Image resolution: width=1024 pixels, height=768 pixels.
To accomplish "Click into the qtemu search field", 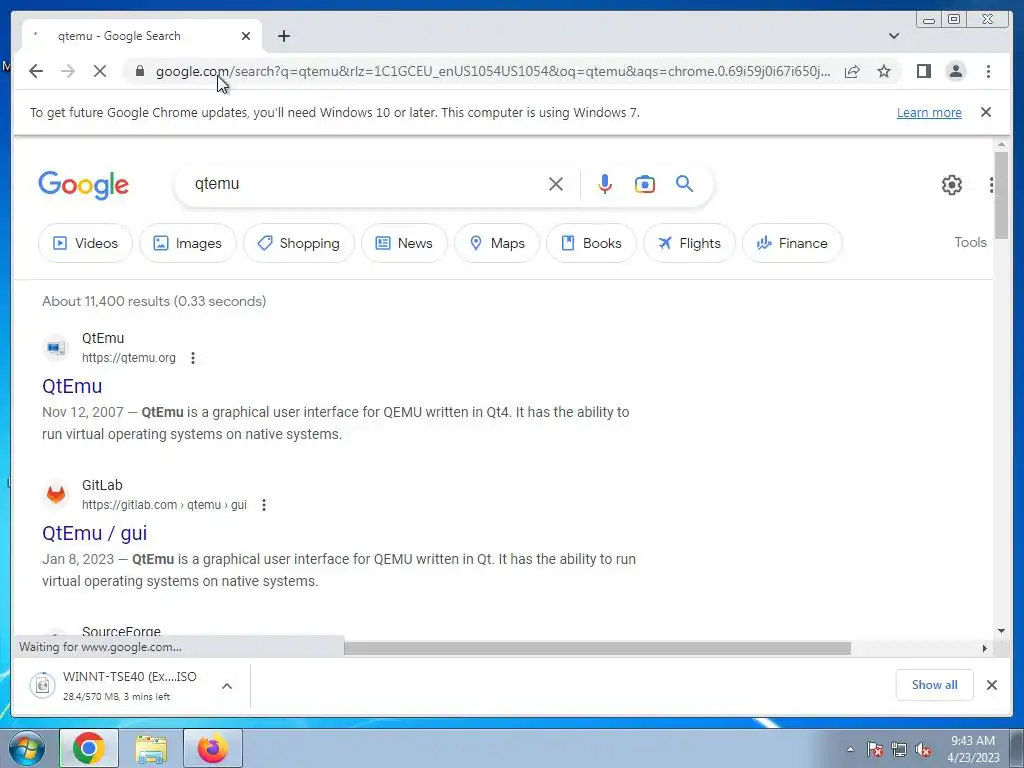I will (x=366, y=184).
